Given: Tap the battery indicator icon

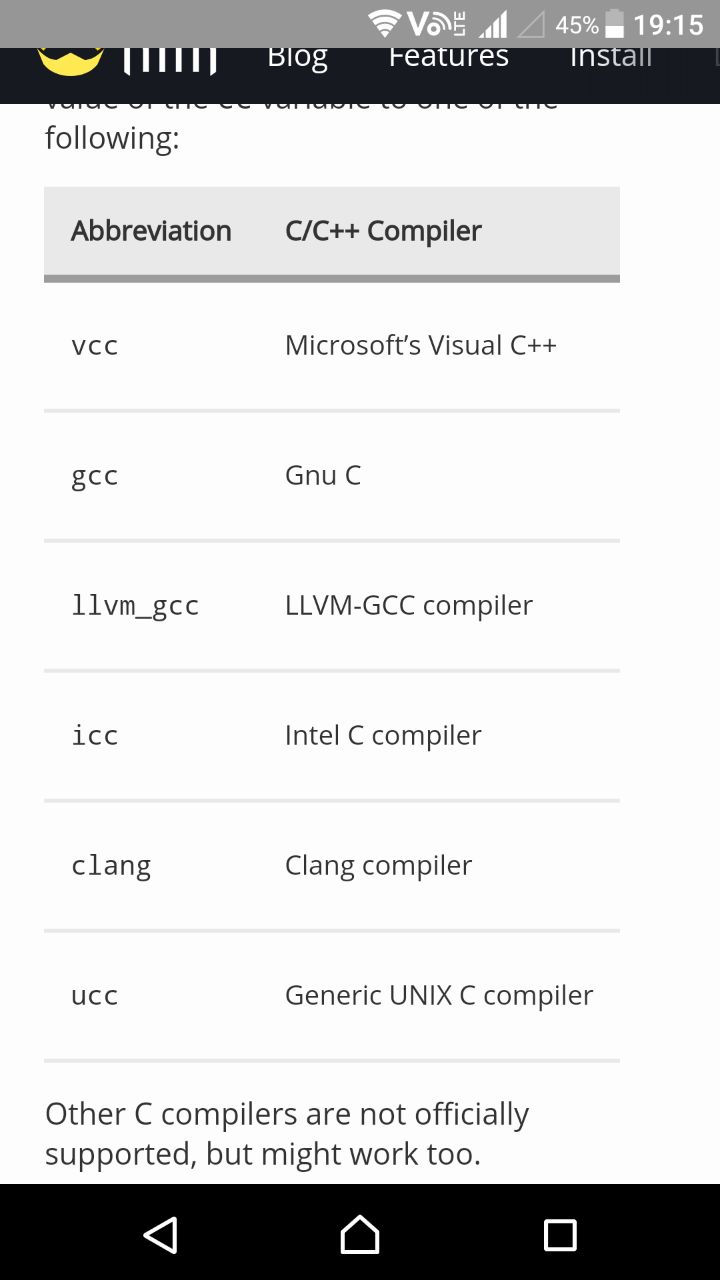Looking at the screenshot, I should point(615,24).
